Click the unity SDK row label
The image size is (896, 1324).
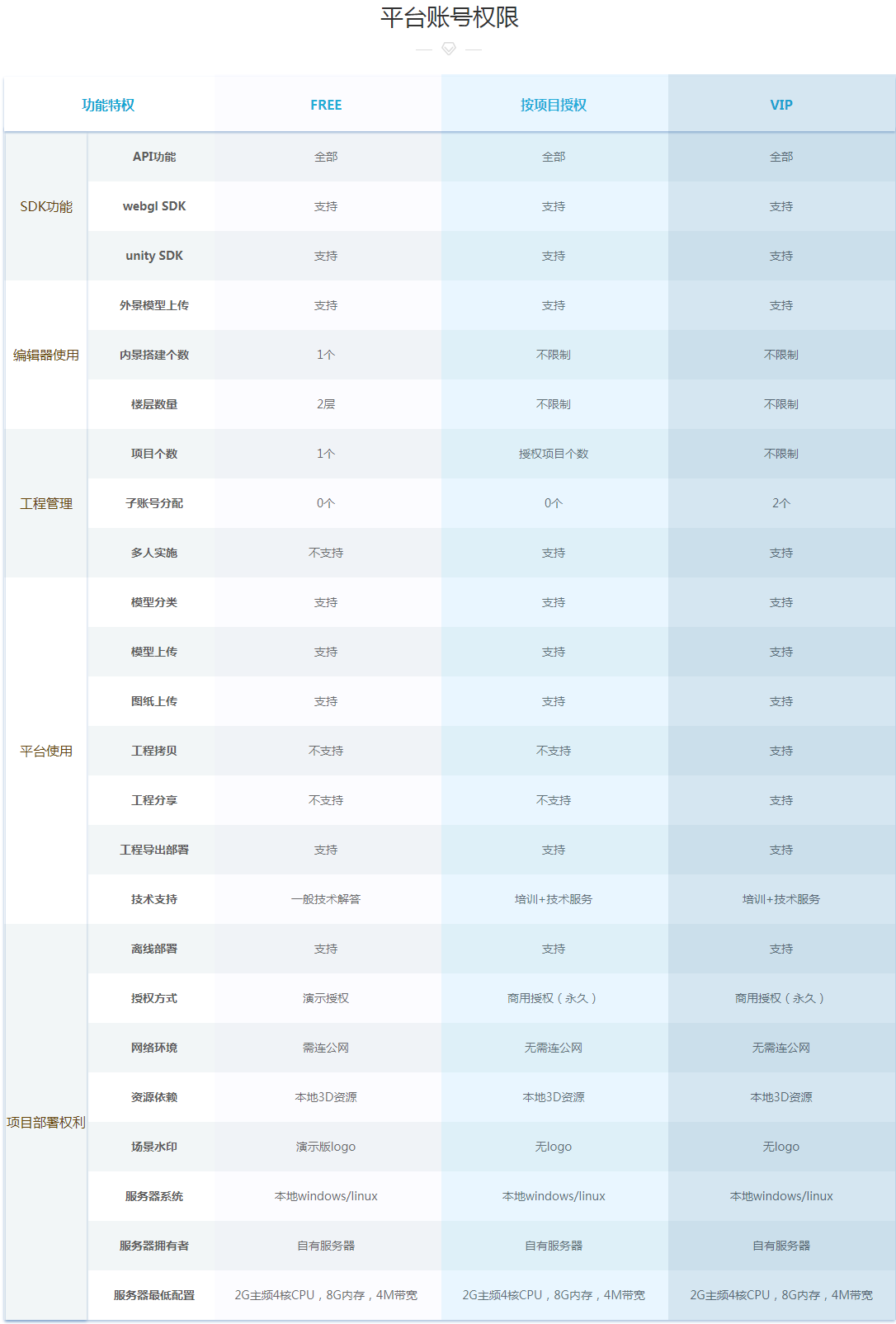click(154, 256)
